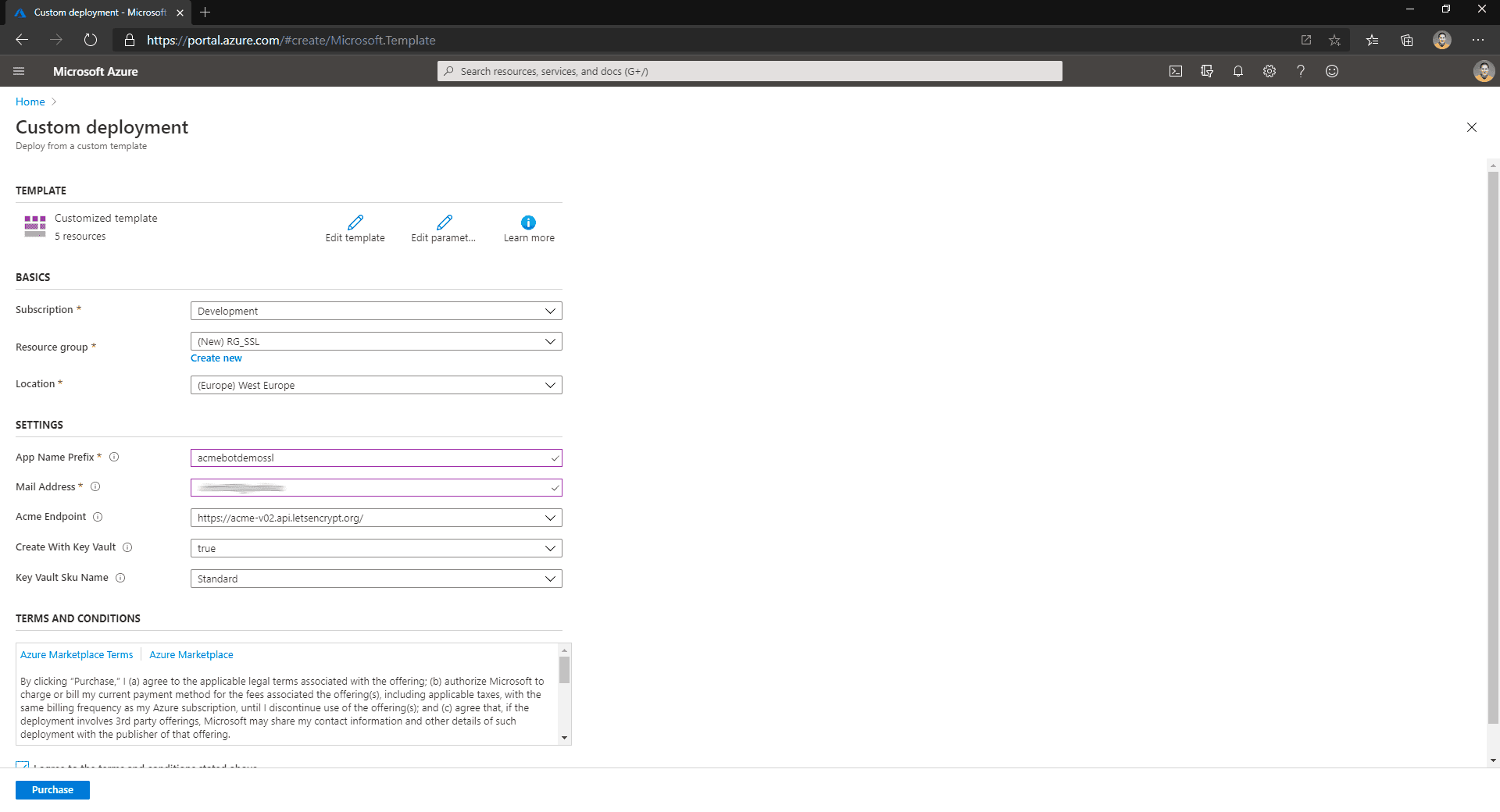Open Azure Cloud Shell icon
The height and width of the screenshot is (812, 1500).
click(x=1175, y=71)
